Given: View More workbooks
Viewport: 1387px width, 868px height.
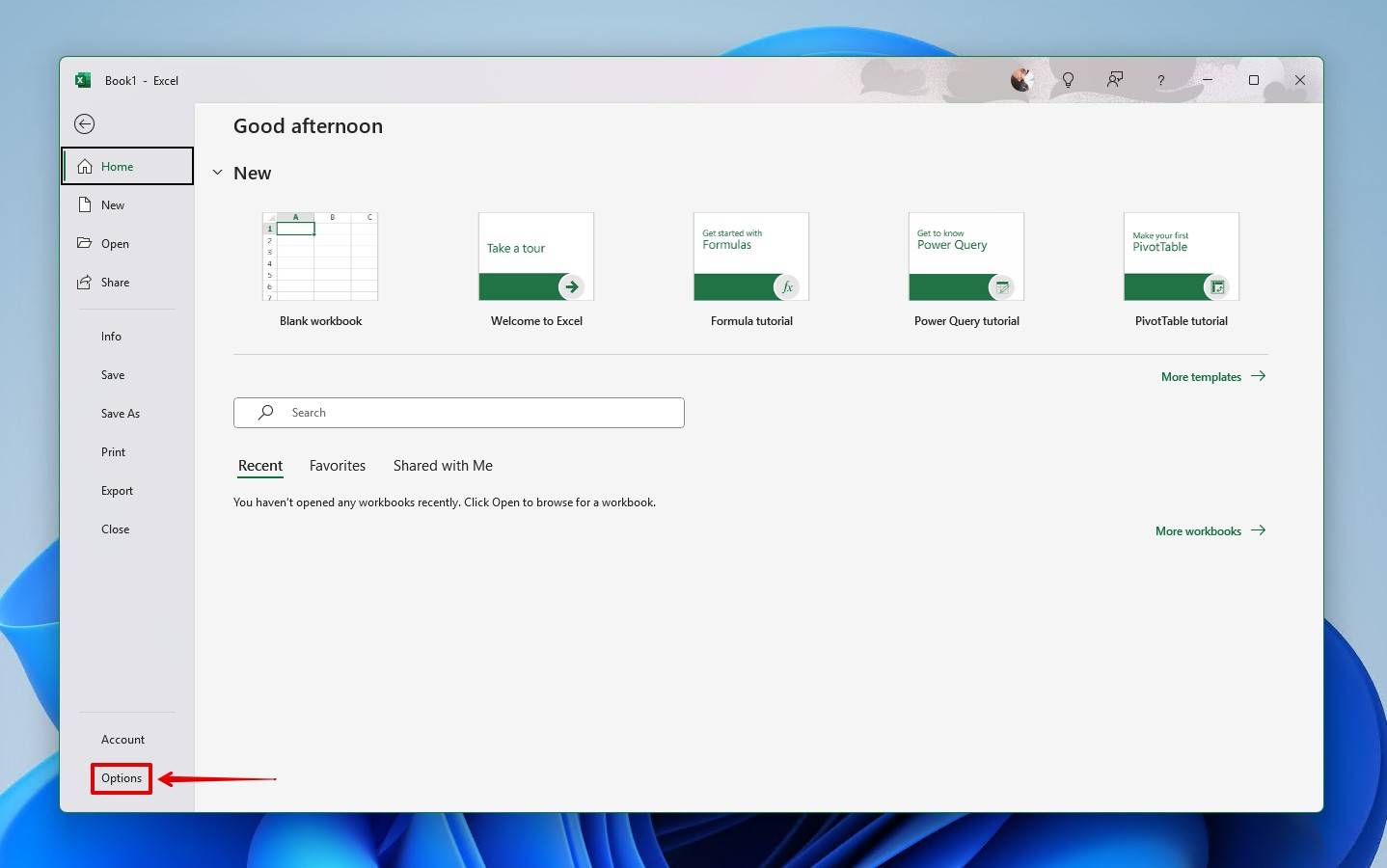Looking at the screenshot, I should pos(1198,530).
